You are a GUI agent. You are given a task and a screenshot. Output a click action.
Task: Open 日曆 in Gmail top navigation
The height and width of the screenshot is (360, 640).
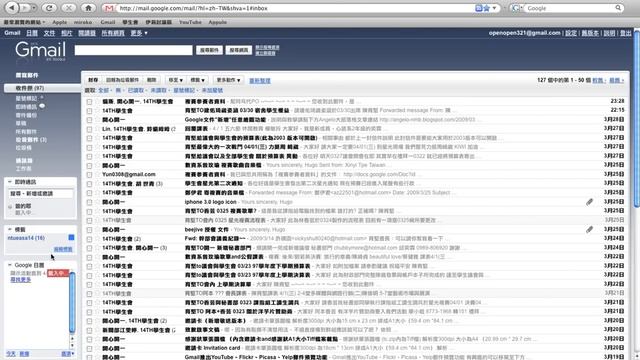point(32,33)
